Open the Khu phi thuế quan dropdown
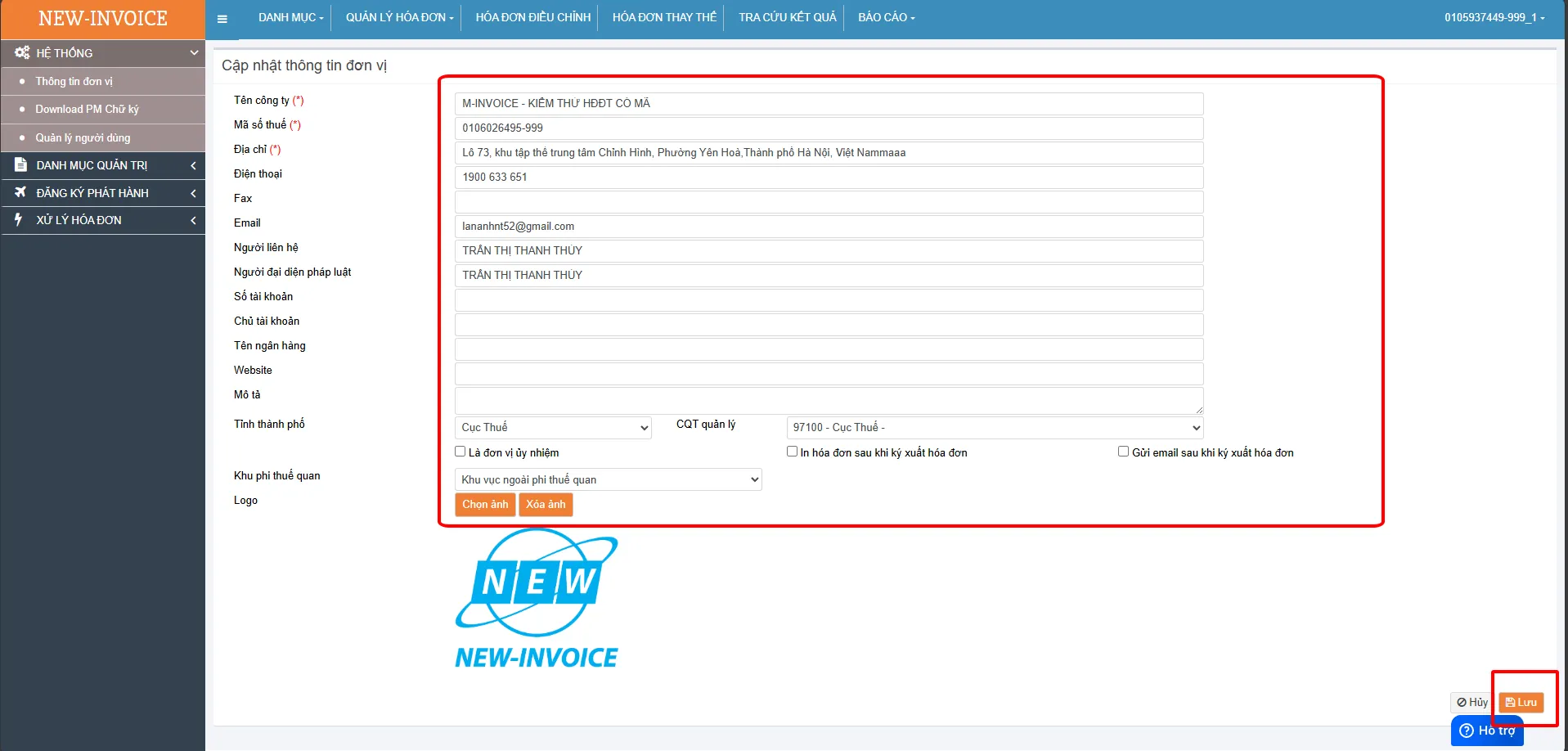The image size is (1568, 751). tap(608, 479)
